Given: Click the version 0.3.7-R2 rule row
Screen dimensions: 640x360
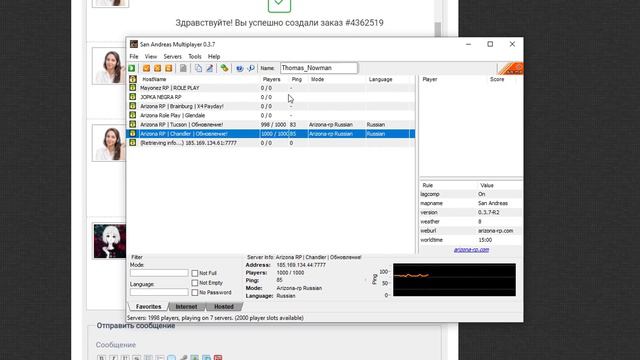Looking at the screenshot, I should (x=471, y=213).
